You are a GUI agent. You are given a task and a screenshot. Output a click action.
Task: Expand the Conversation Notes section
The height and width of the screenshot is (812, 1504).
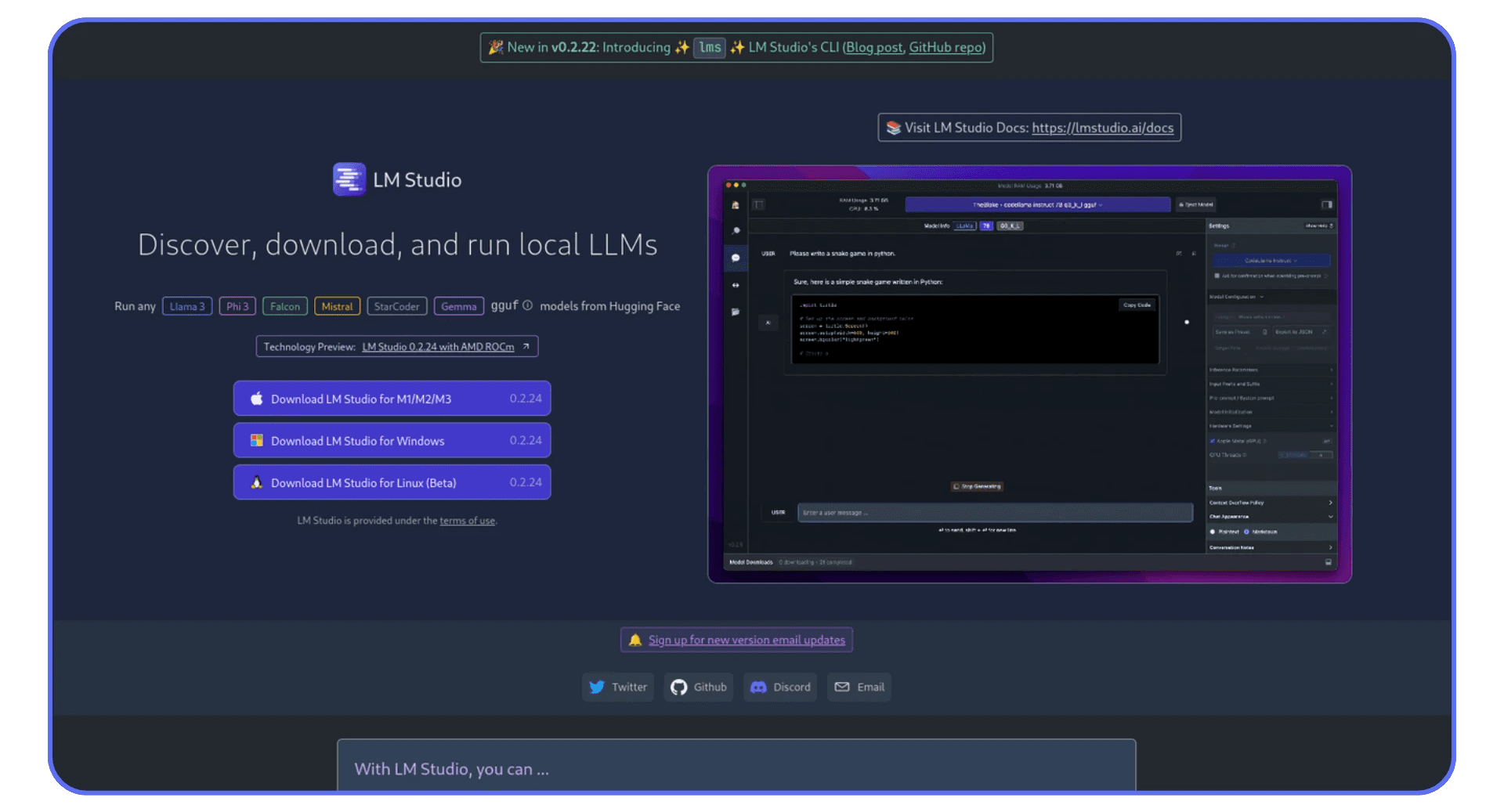tap(1271, 547)
